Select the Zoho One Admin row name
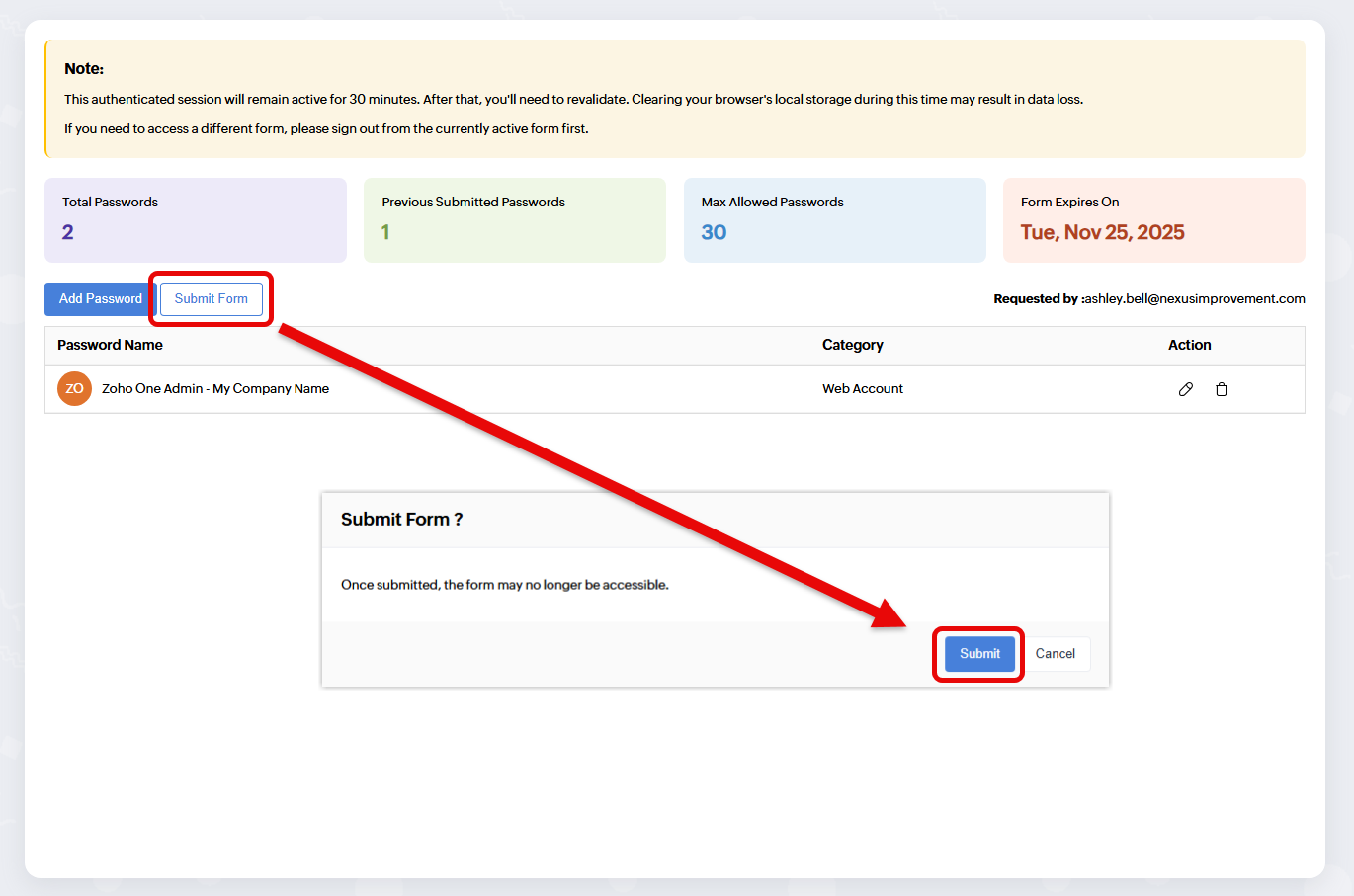Screen dimensions: 1354x896 pos(215,389)
